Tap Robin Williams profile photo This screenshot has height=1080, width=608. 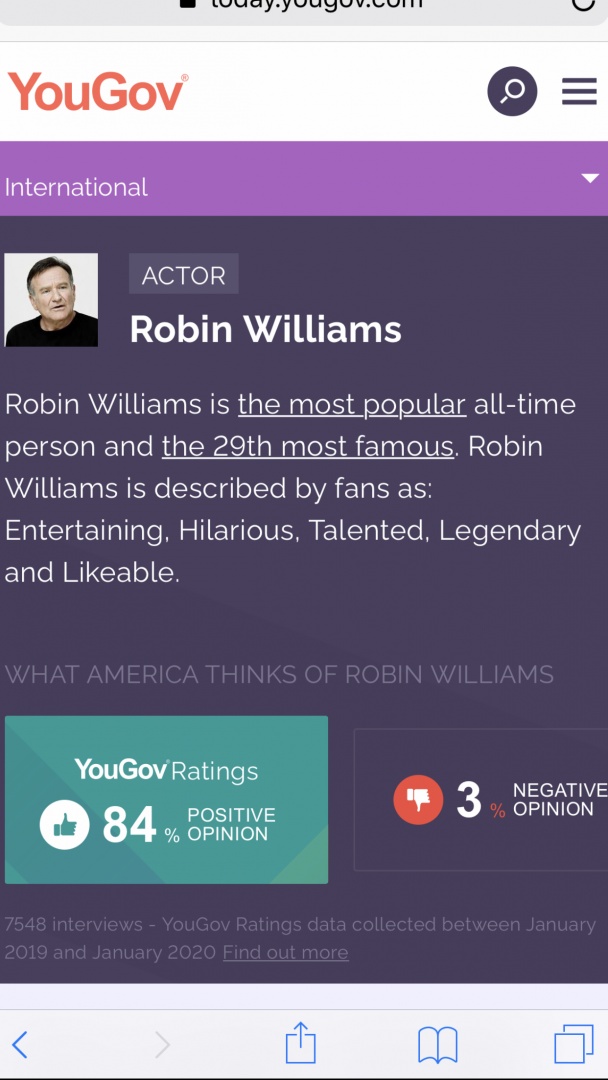pos(51,300)
